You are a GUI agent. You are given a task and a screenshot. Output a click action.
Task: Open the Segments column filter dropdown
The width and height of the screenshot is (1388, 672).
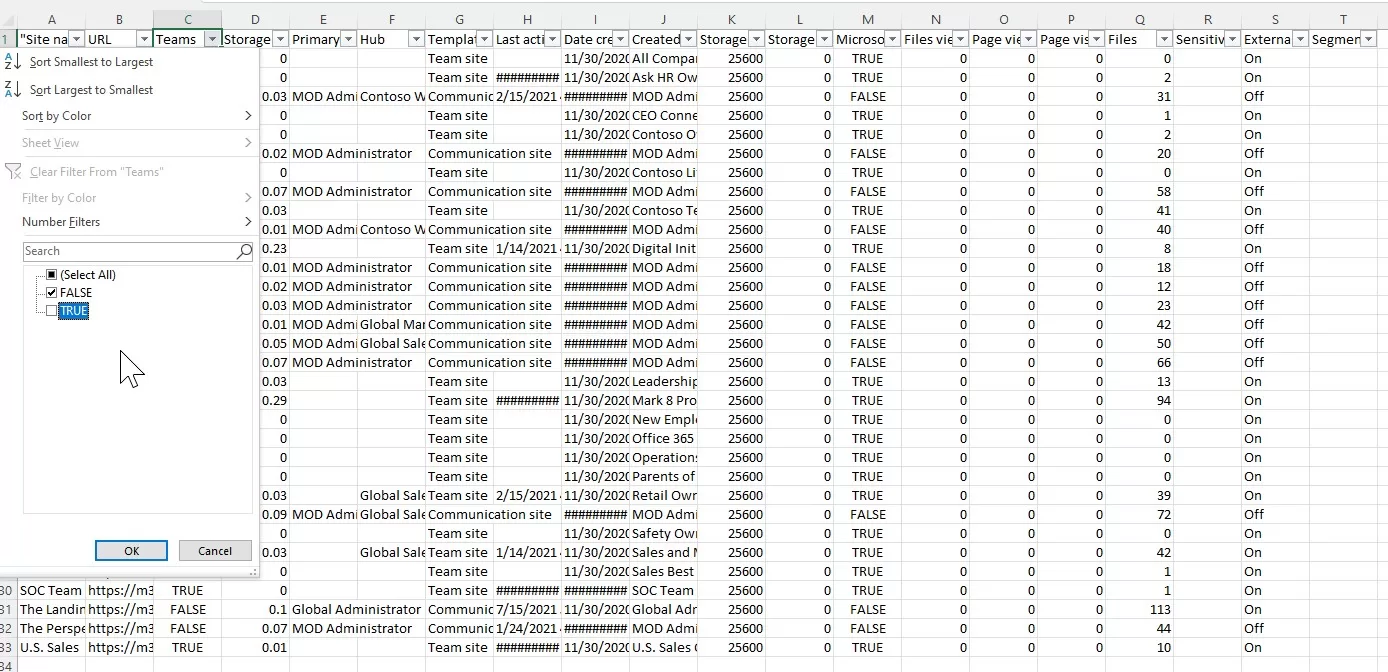coord(1368,39)
